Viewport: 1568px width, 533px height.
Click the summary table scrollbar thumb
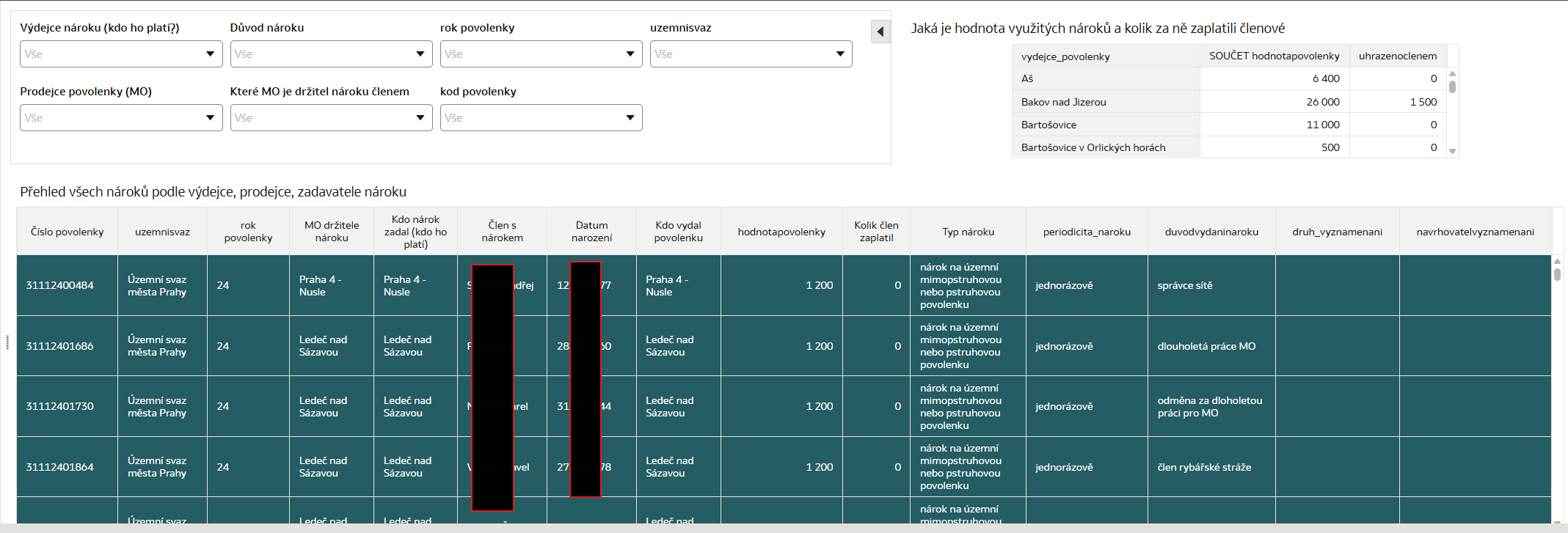click(1452, 86)
